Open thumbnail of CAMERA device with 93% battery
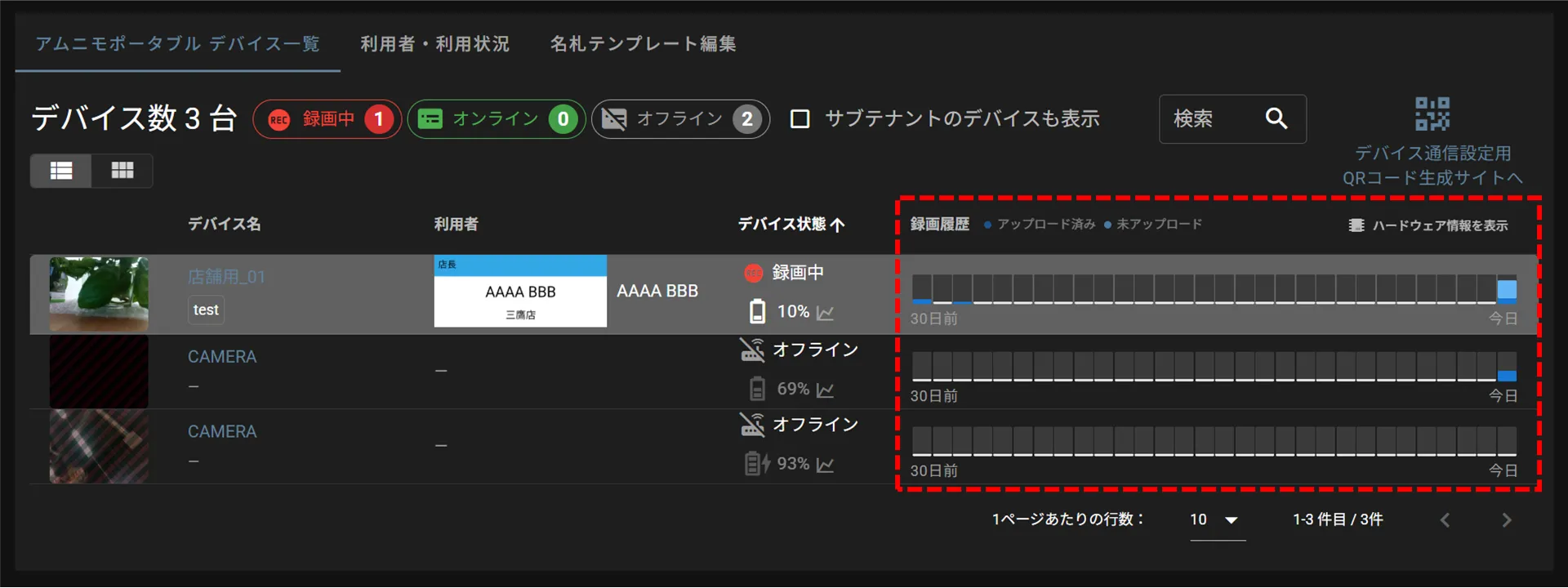Screen dimensions: 1568x588 pyautogui.click(x=99, y=447)
